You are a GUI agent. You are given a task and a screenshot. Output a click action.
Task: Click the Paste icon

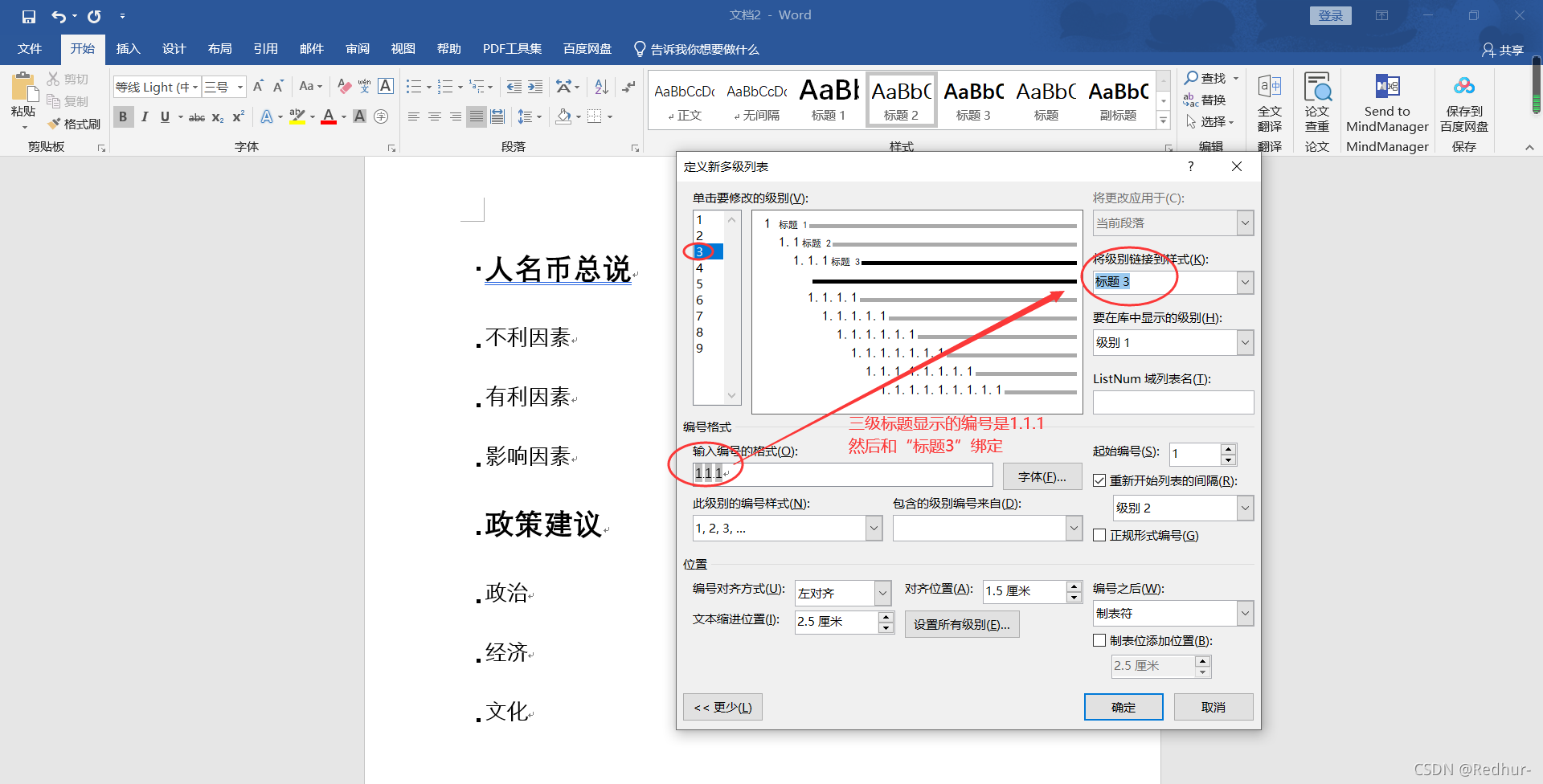tap(23, 88)
